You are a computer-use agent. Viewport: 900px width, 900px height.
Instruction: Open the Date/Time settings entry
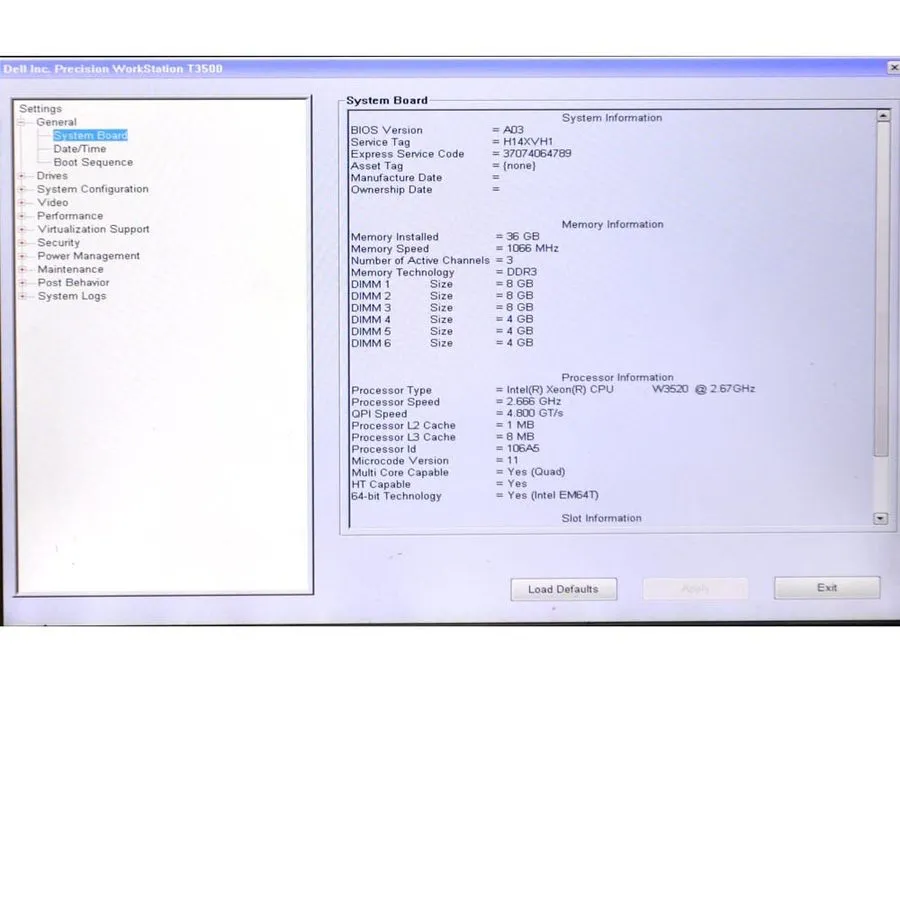[80, 149]
